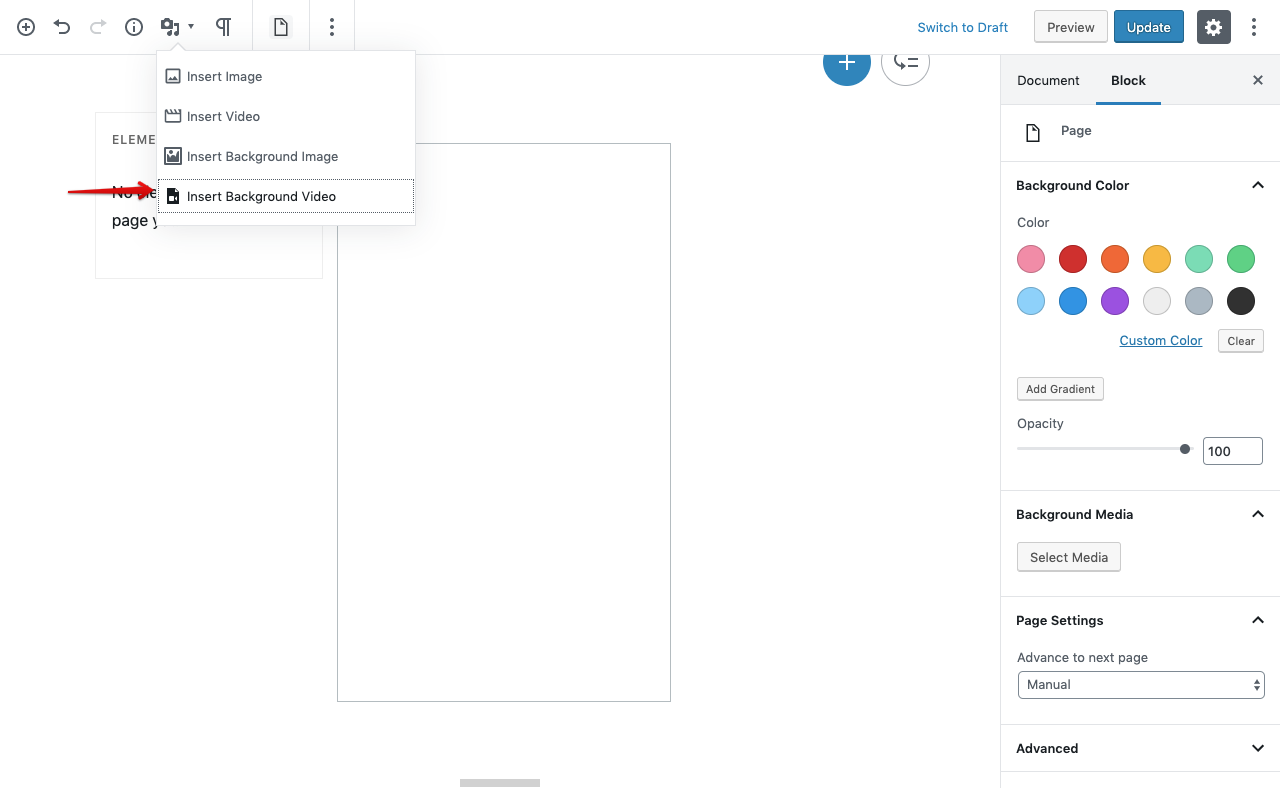The image size is (1280, 788).
Task: Collapse the Page Settings section
Action: pyautogui.click(x=1258, y=620)
